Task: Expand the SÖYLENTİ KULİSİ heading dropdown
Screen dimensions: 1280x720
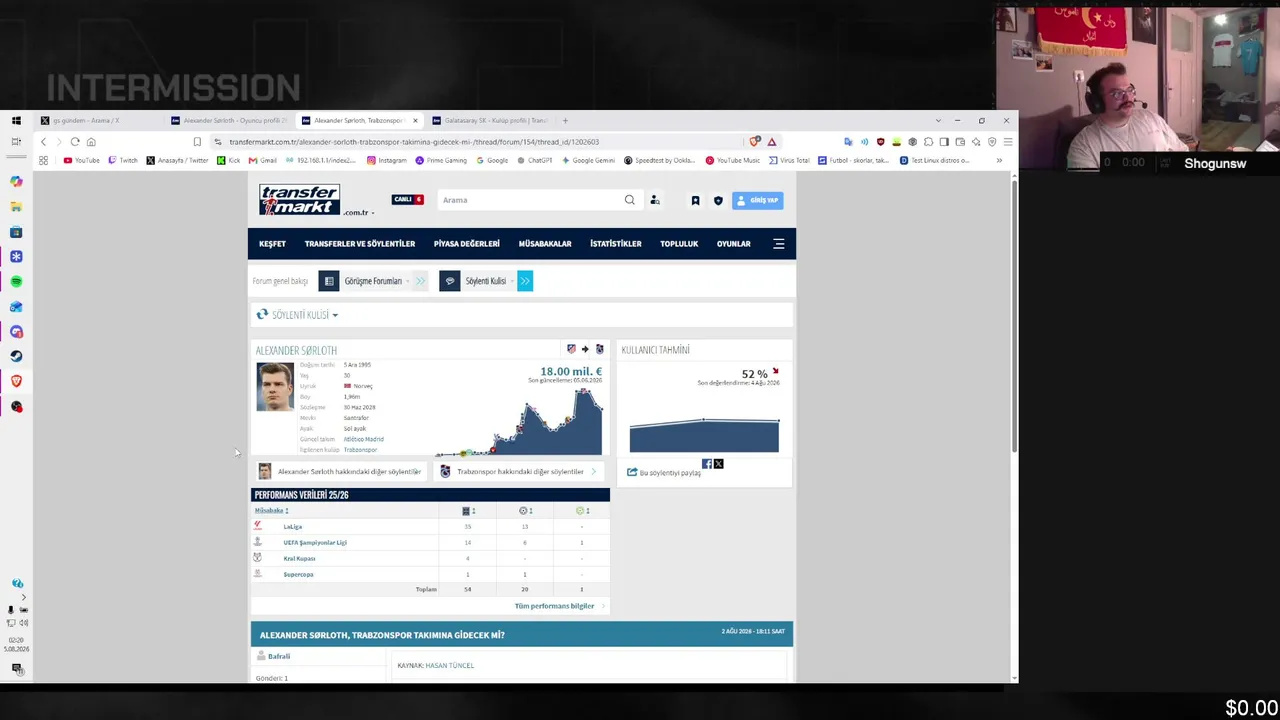Action: pos(304,315)
